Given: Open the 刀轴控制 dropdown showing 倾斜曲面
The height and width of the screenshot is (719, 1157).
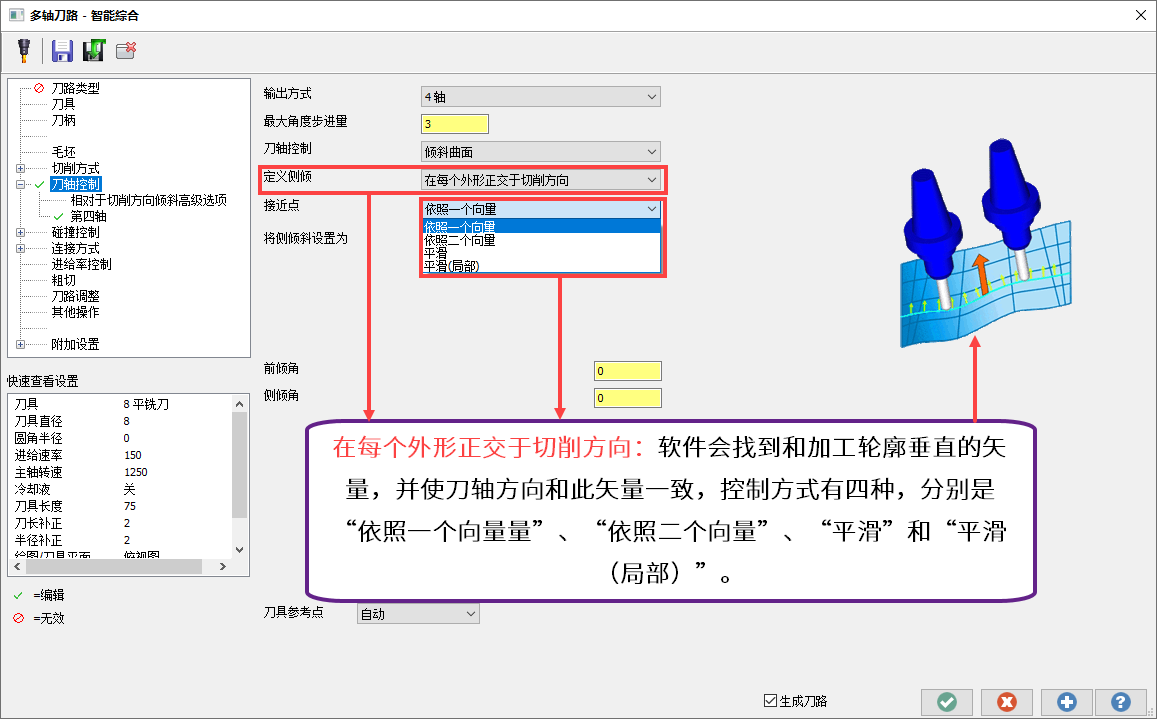Looking at the screenshot, I should (540, 151).
